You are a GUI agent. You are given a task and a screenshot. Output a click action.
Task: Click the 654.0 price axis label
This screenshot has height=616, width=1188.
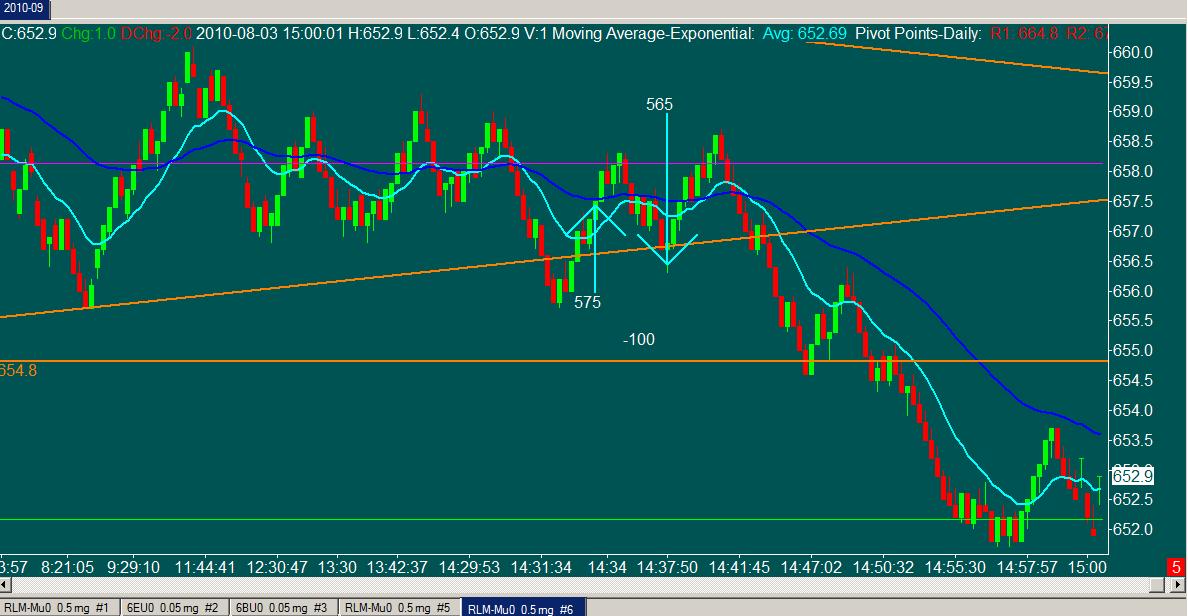[x=1132, y=411]
